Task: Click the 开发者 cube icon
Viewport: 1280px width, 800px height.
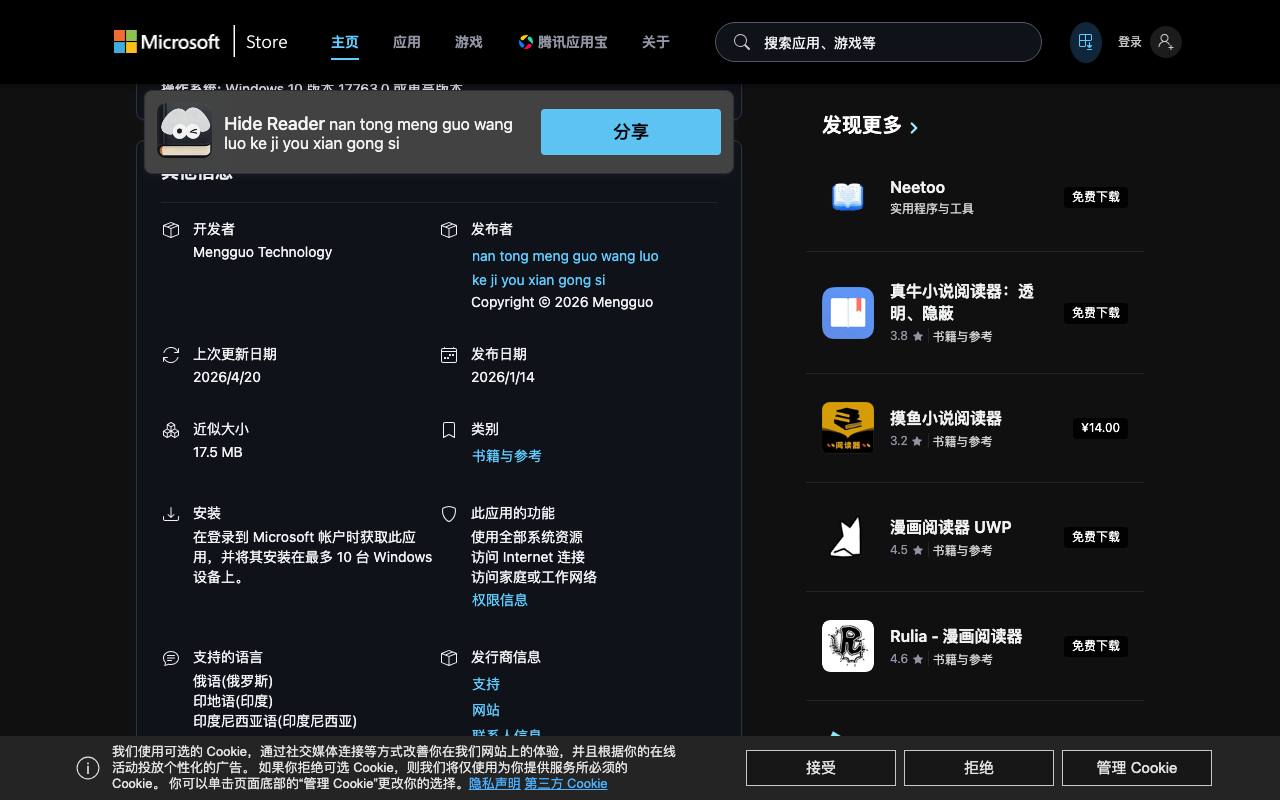Action: [x=171, y=230]
